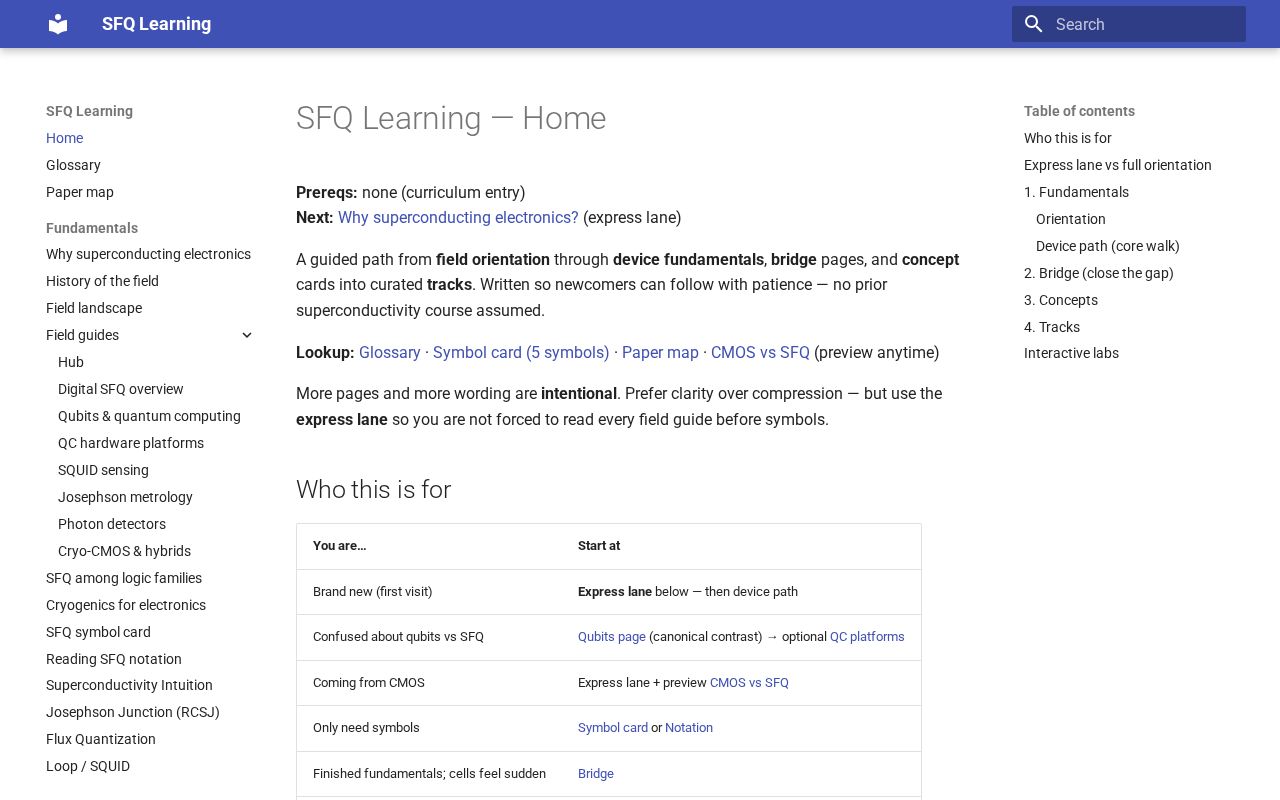This screenshot has width=1280, height=800.
Task: Click the Glossary lookup link
Action: click(390, 352)
